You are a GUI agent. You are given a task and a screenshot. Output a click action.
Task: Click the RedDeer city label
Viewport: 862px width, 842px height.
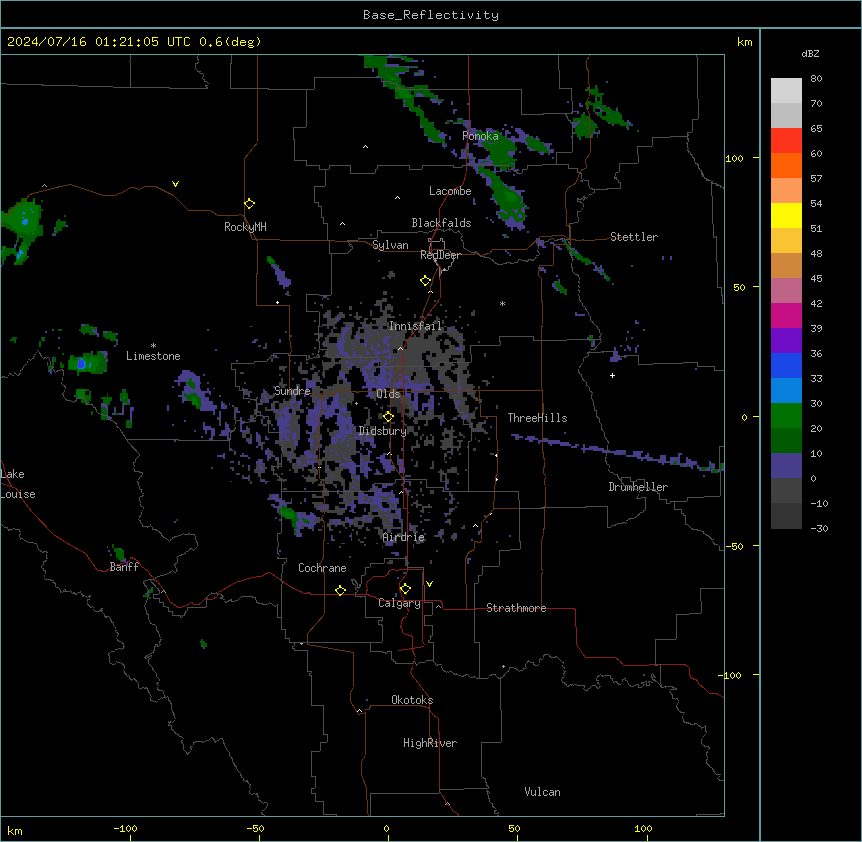440,255
